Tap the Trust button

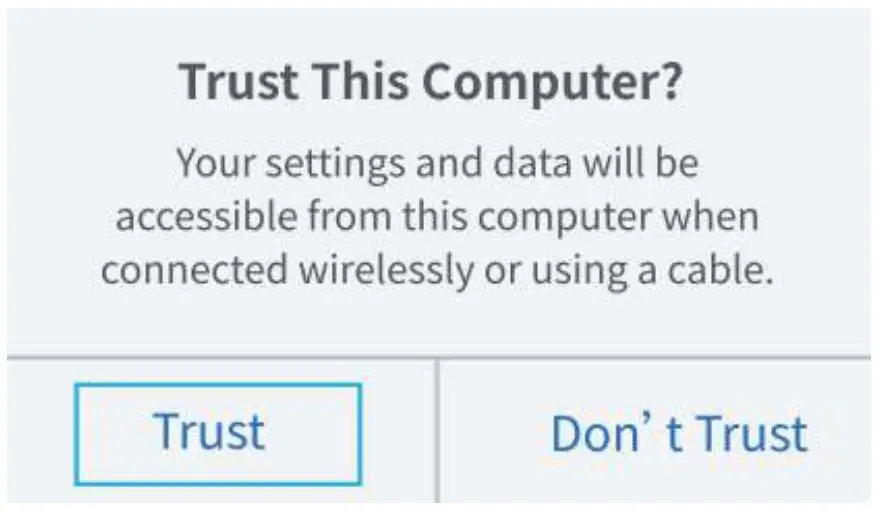pos(216,433)
